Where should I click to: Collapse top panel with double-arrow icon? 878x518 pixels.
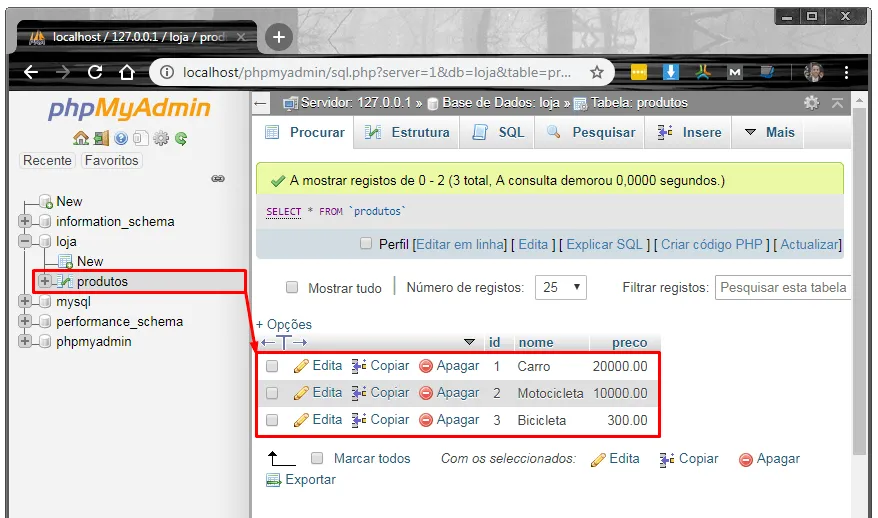(x=837, y=103)
